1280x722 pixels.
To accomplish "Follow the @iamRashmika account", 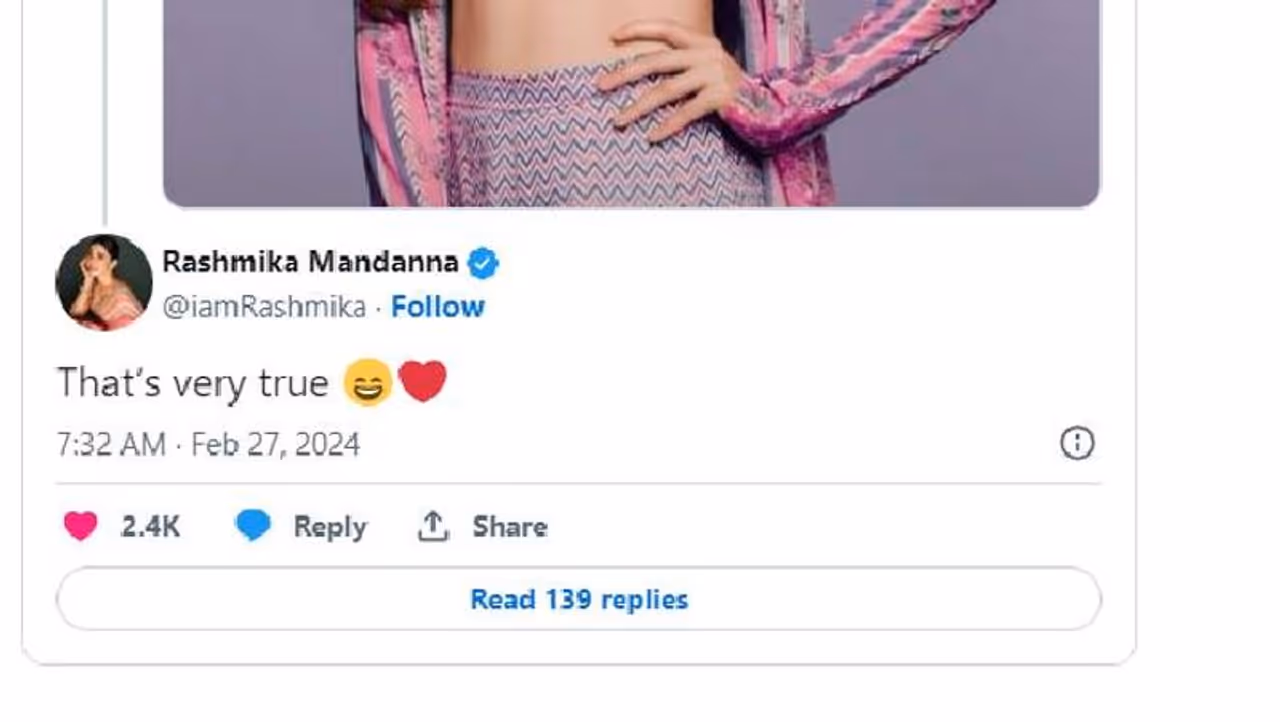I will tap(437, 307).
